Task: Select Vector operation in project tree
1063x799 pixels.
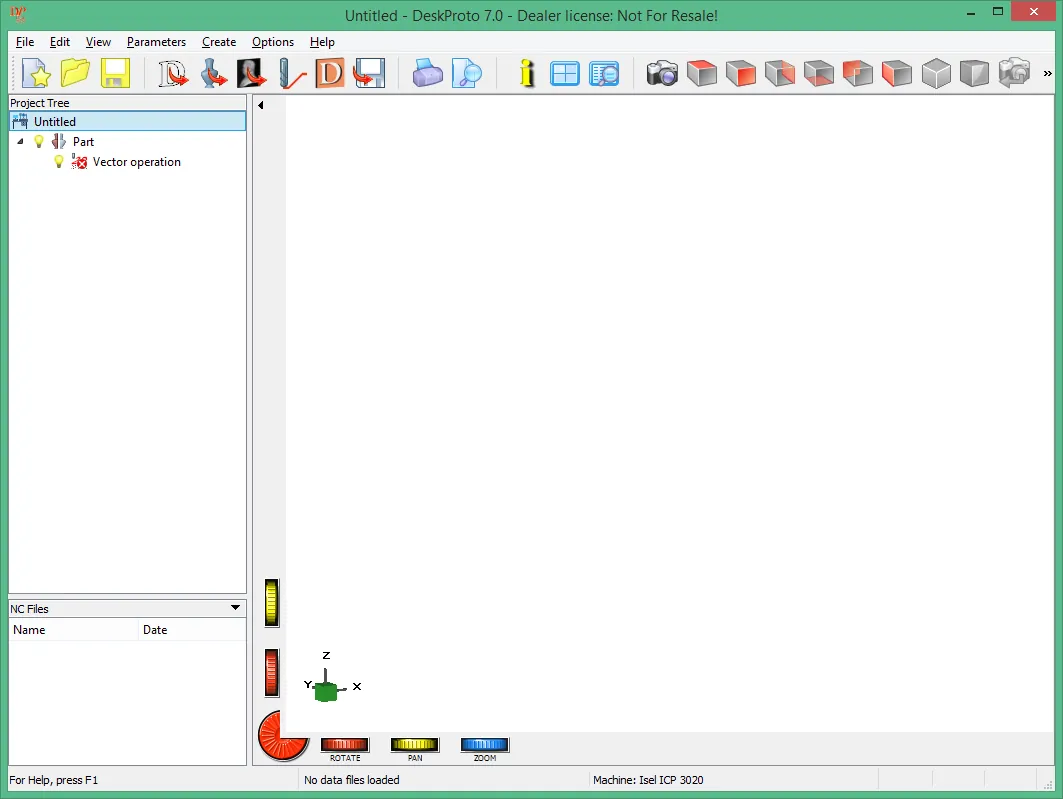Action: 136,162
